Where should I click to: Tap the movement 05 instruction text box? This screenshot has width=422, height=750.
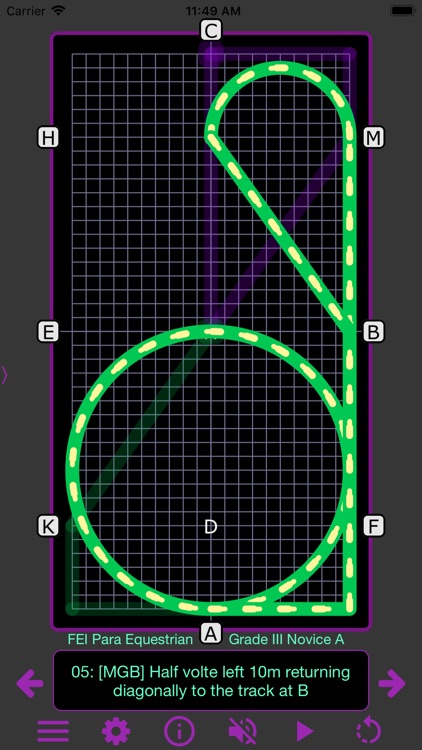coord(211,680)
